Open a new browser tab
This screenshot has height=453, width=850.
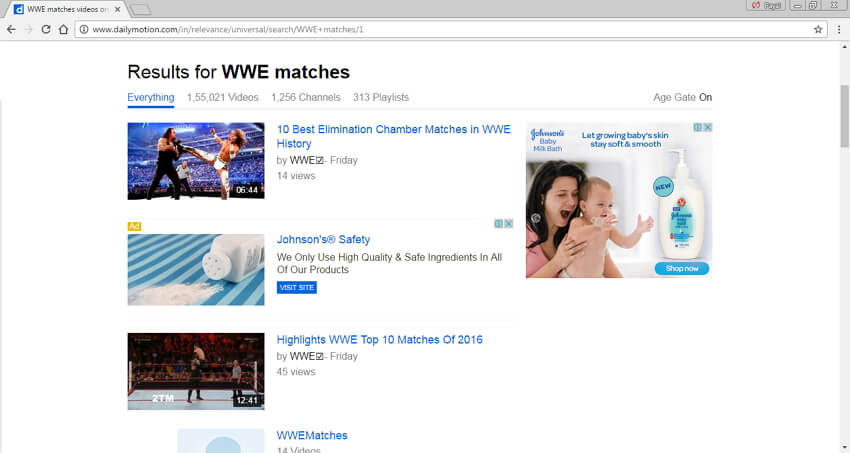point(141,9)
